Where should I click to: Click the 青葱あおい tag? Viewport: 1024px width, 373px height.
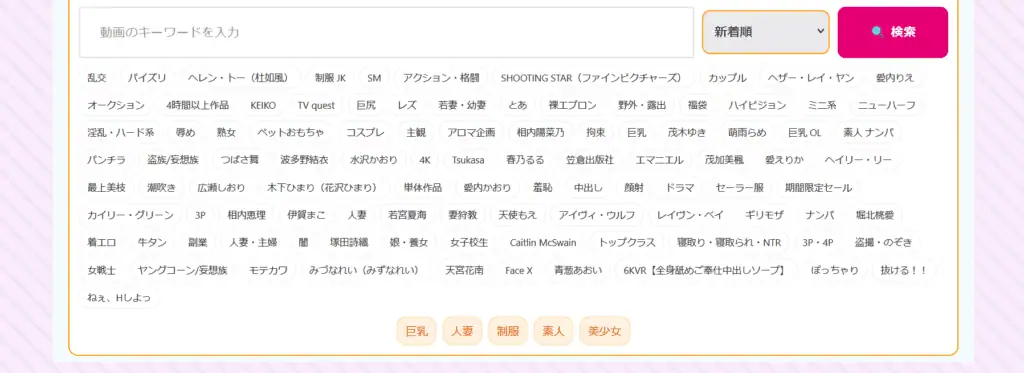coord(578,270)
